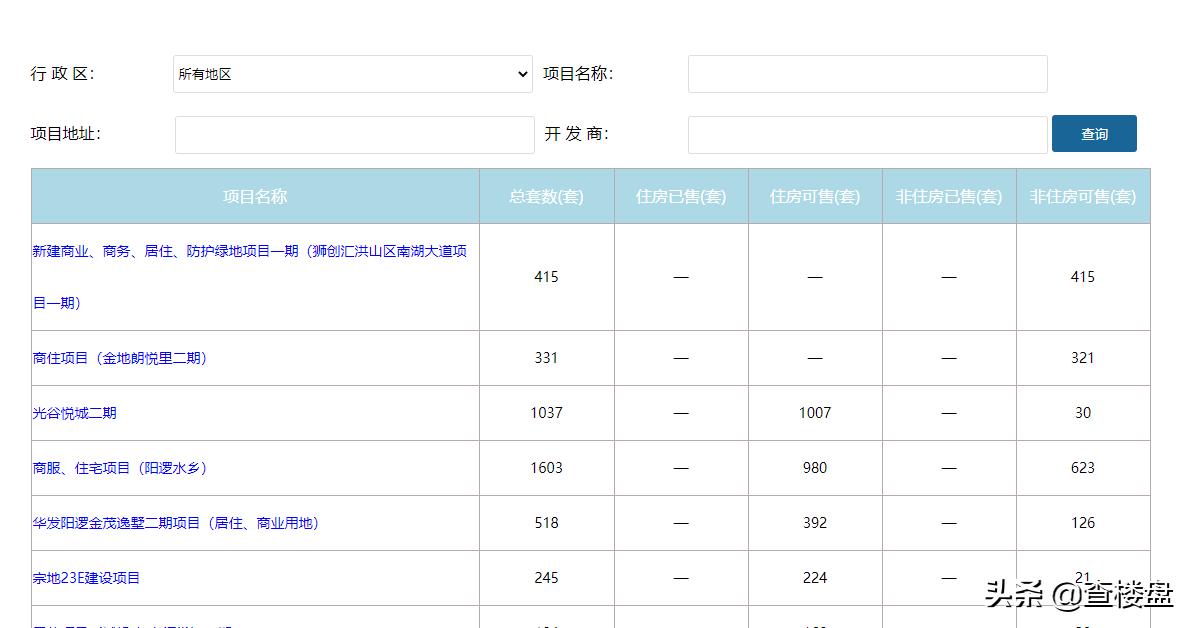Select total units value 331
The width and height of the screenshot is (1192, 628).
click(x=547, y=358)
